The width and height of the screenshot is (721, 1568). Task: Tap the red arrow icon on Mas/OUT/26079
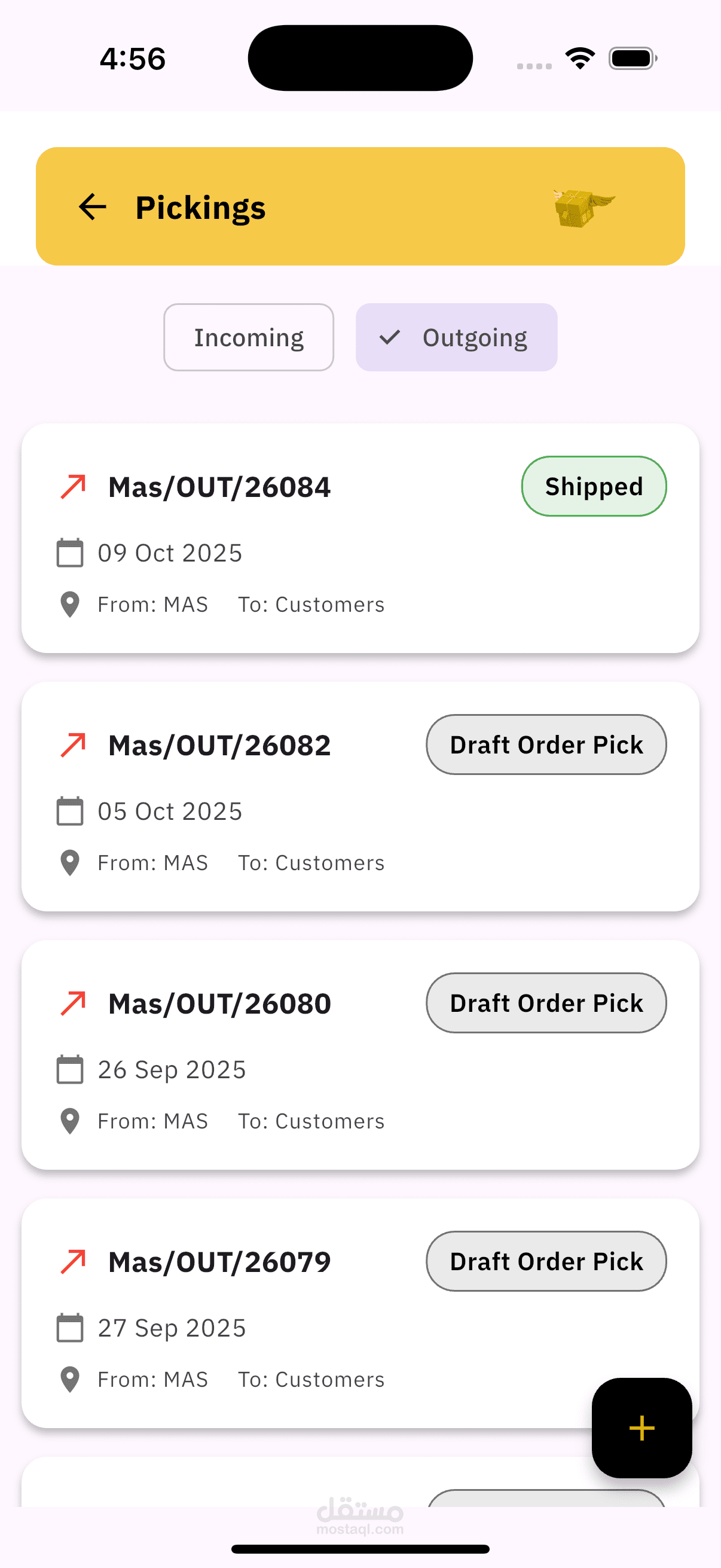point(74,1262)
